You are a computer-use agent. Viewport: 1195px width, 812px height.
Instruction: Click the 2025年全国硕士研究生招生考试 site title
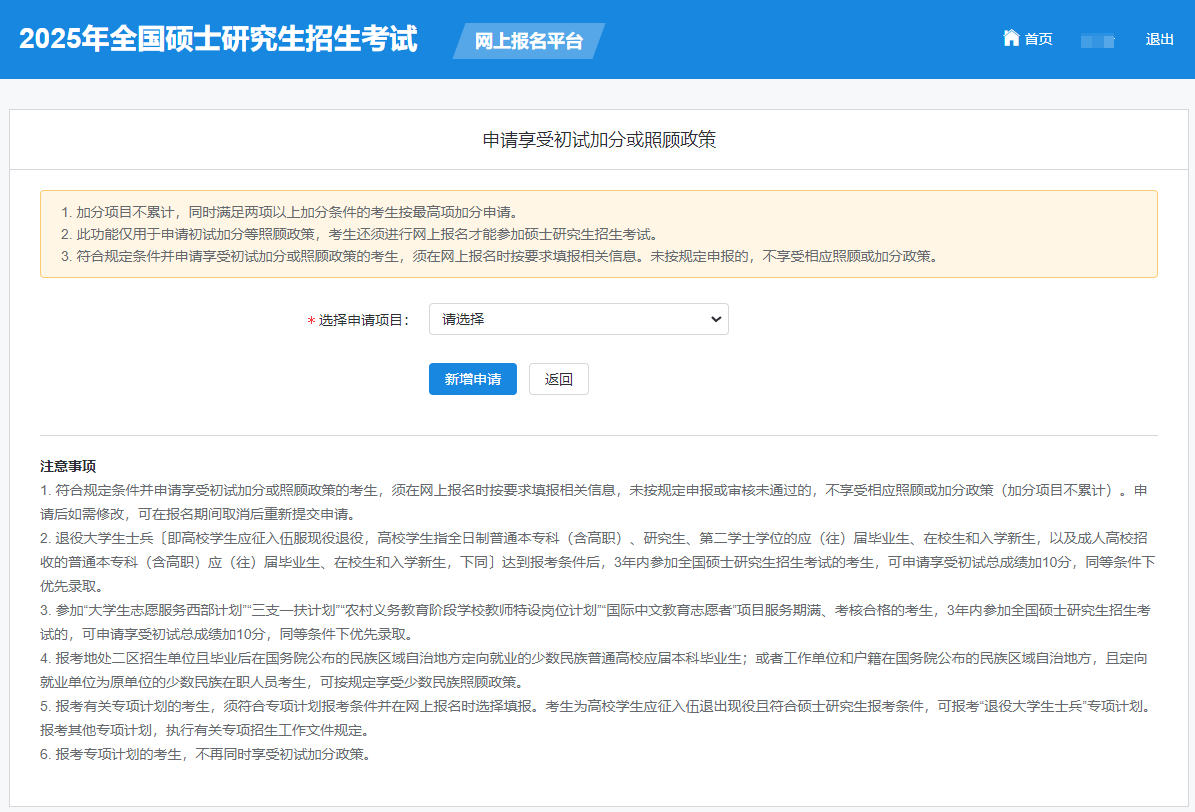[218, 39]
